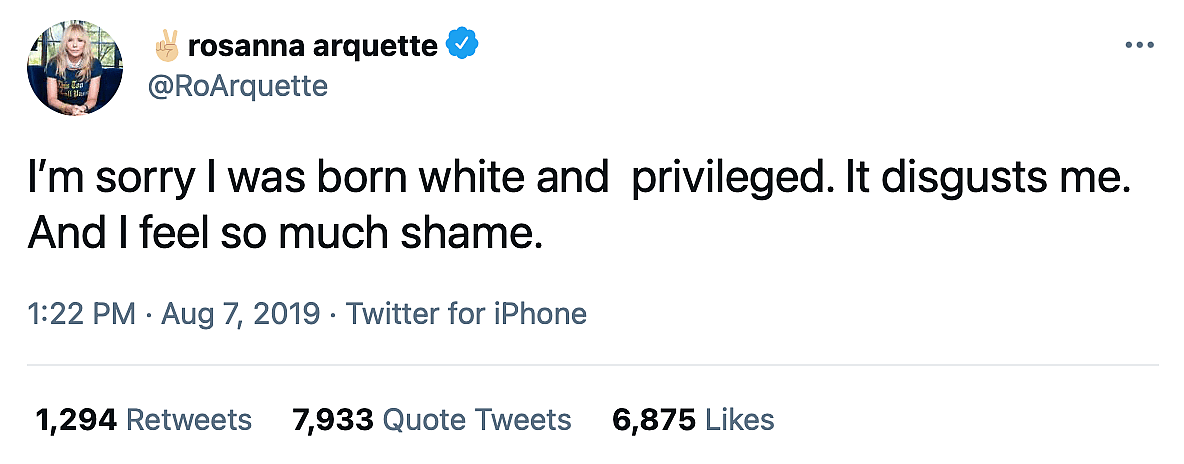Click the "rosanna arquette" display name
Viewport: 1184px width, 464px height.
[312, 46]
